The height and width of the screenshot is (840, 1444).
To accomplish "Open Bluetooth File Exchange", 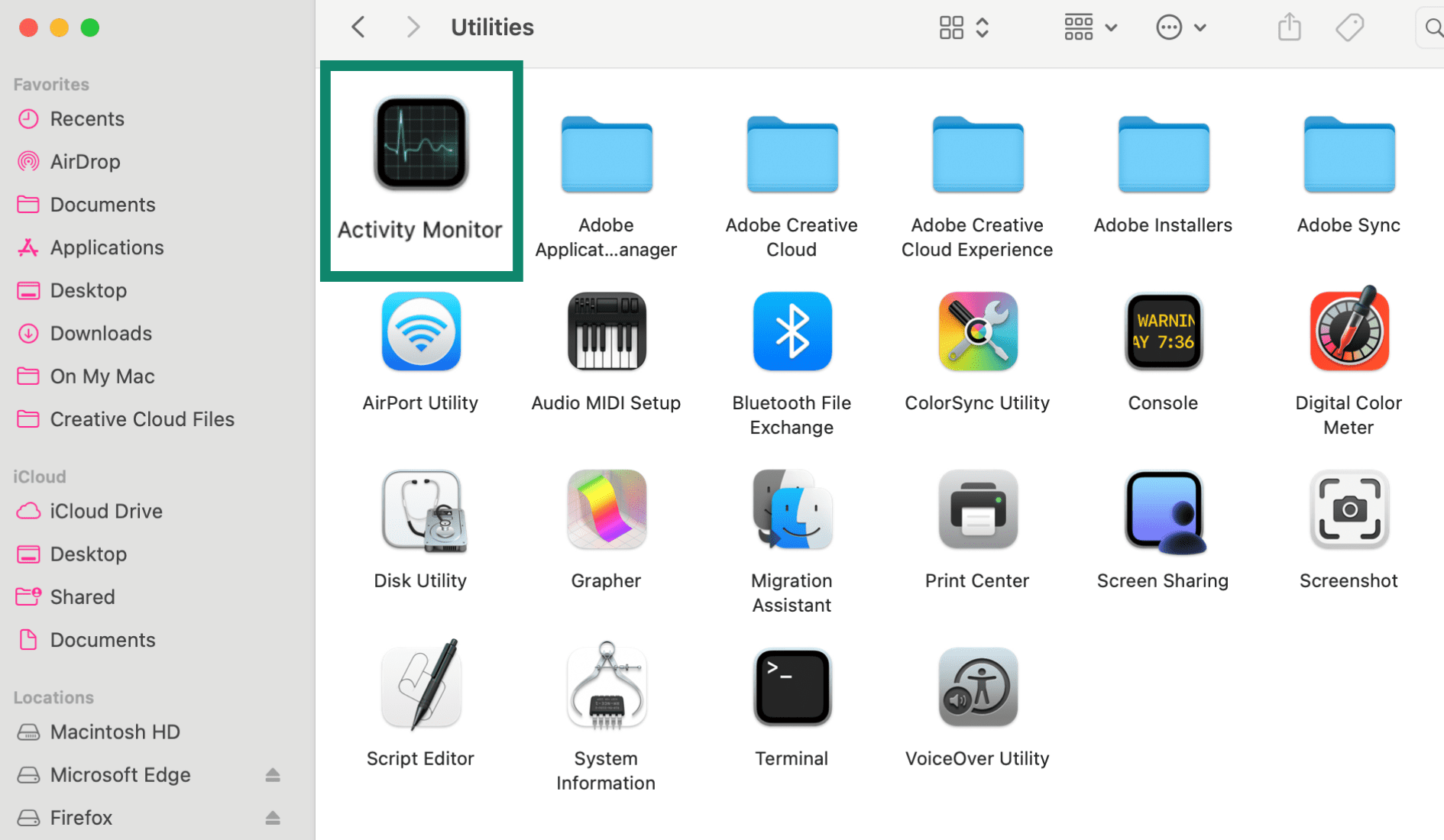I will pyautogui.click(x=792, y=331).
